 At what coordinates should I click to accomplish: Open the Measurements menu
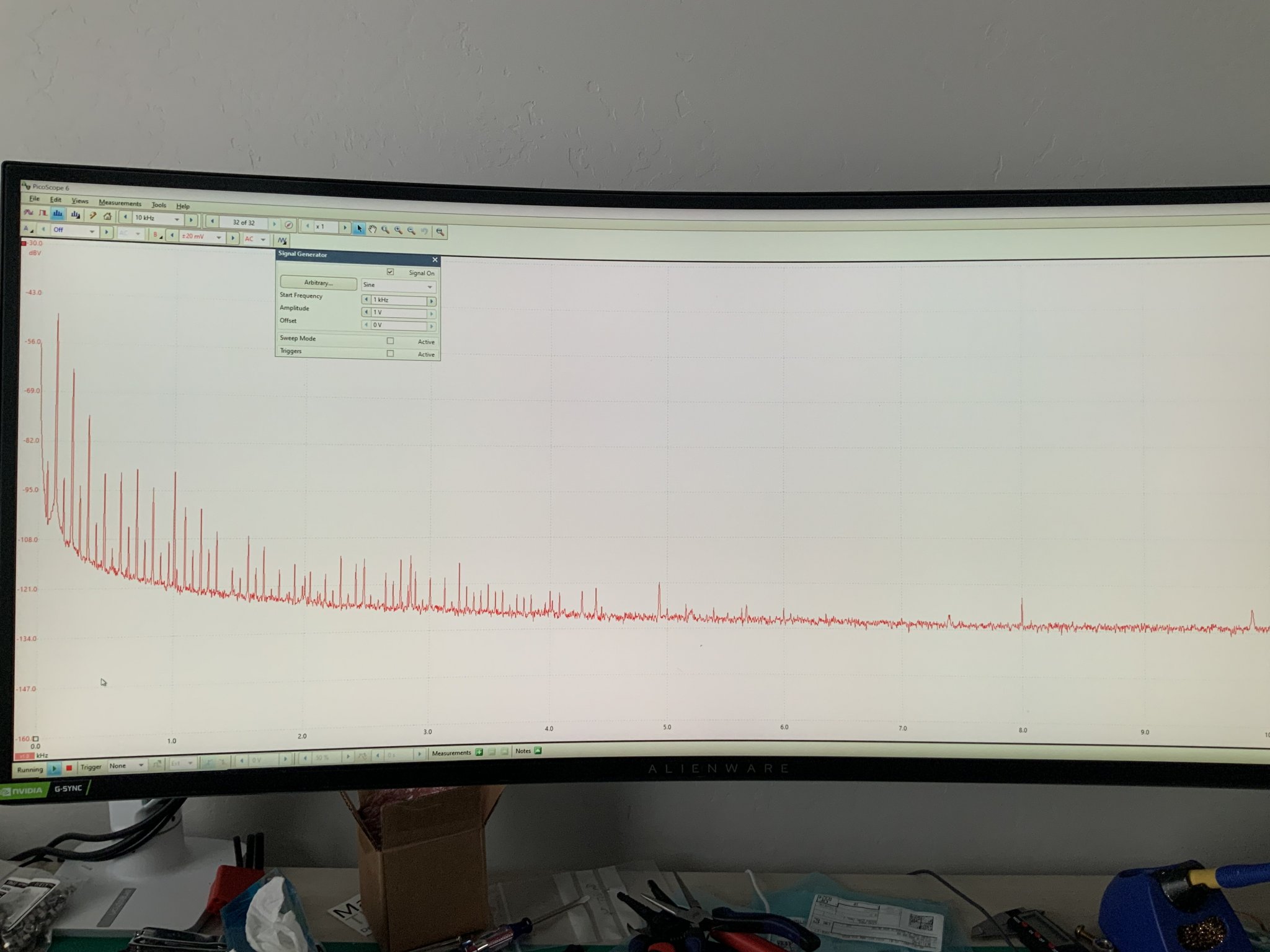(120, 203)
